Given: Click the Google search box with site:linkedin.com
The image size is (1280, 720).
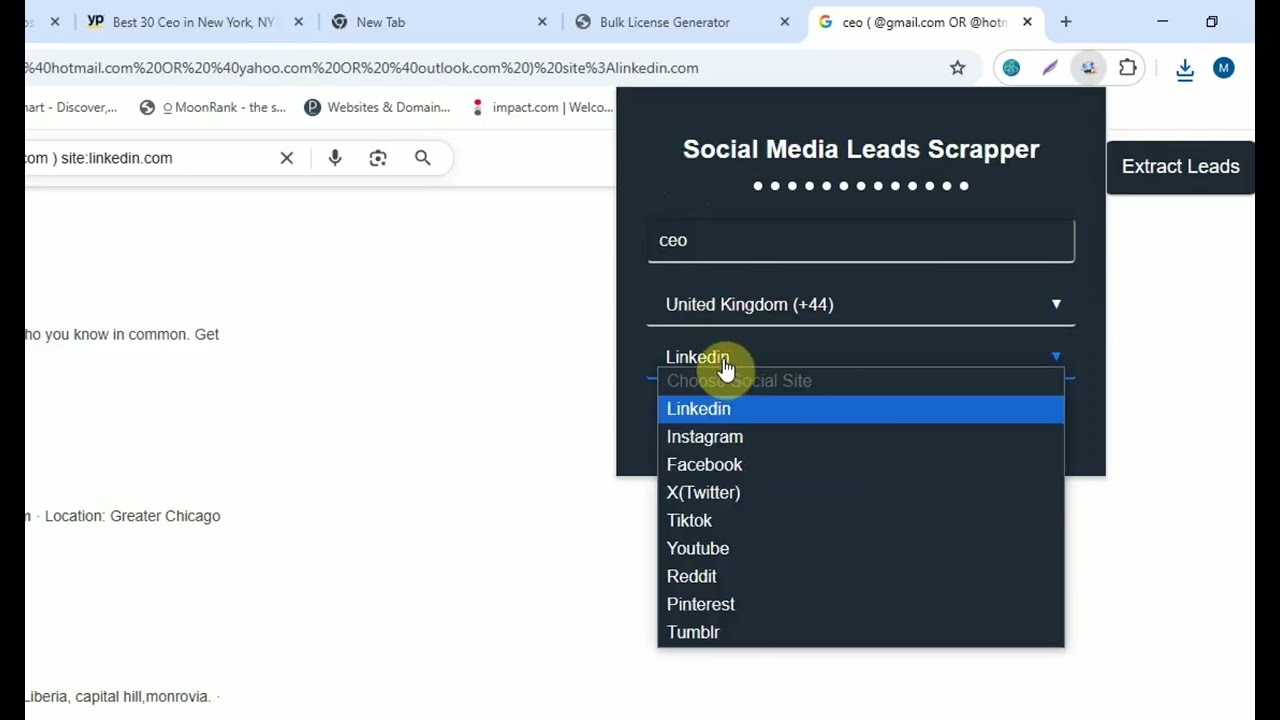Looking at the screenshot, I should [x=150, y=158].
